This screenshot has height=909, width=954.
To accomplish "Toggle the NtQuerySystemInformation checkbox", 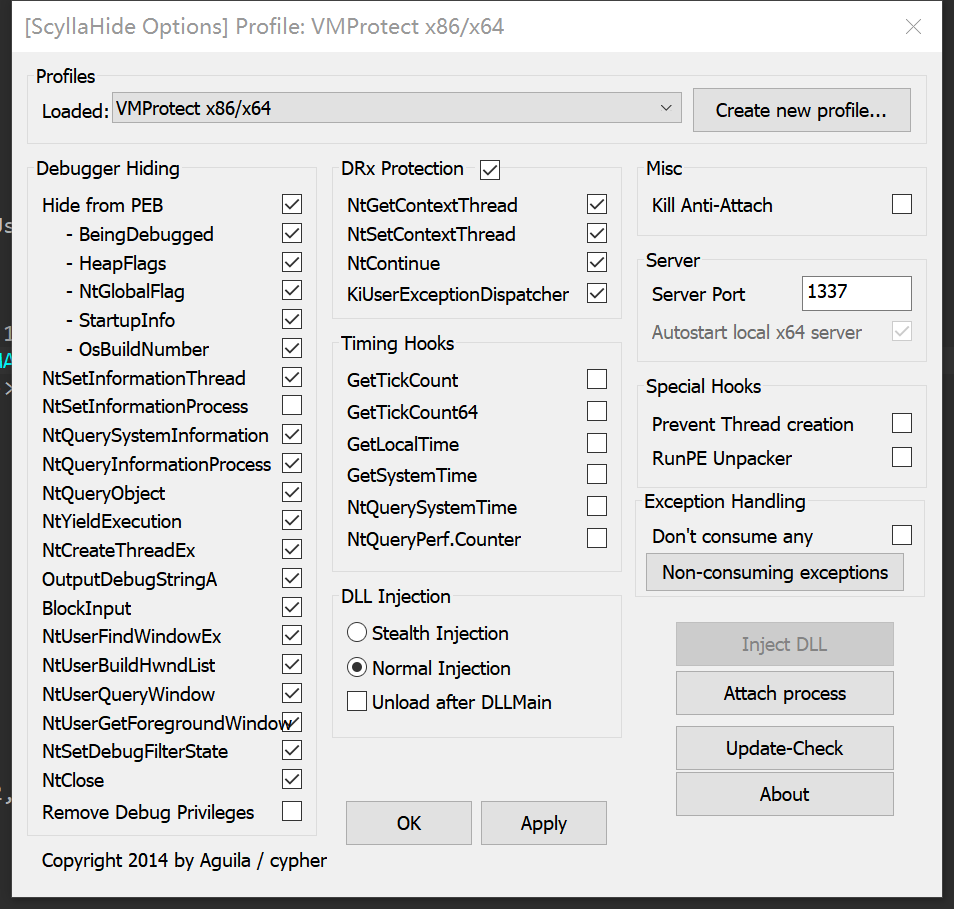I will (x=292, y=434).
